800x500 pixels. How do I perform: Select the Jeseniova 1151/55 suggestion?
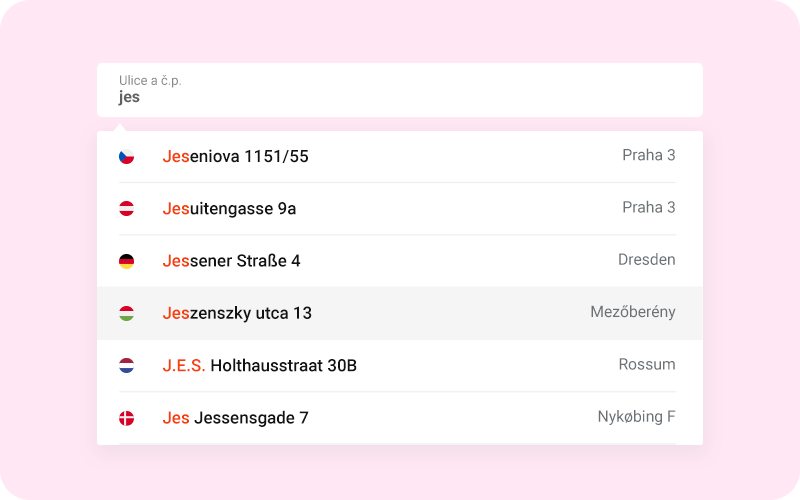(235, 156)
